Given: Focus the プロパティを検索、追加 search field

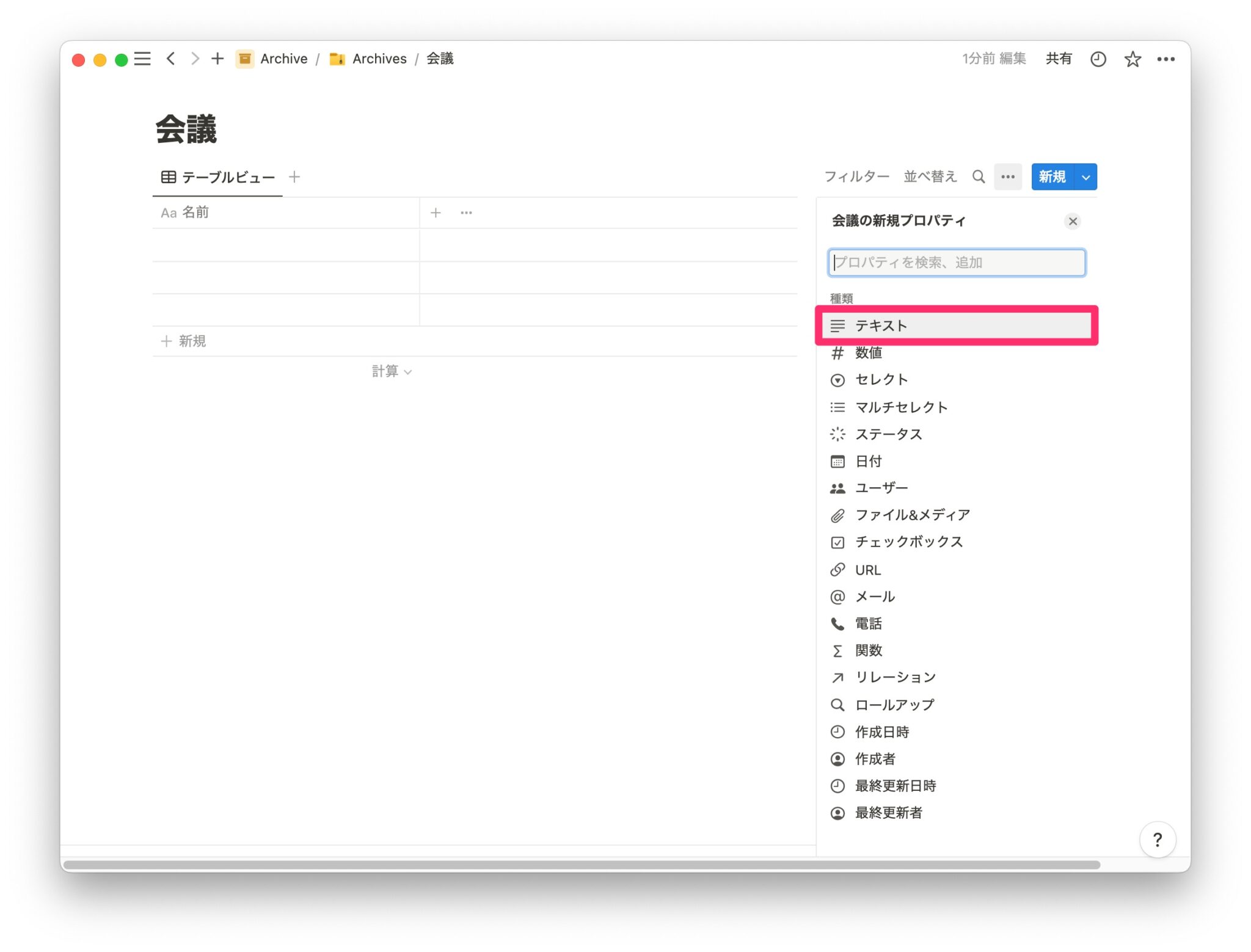Looking at the screenshot, I should click(956, 263).
